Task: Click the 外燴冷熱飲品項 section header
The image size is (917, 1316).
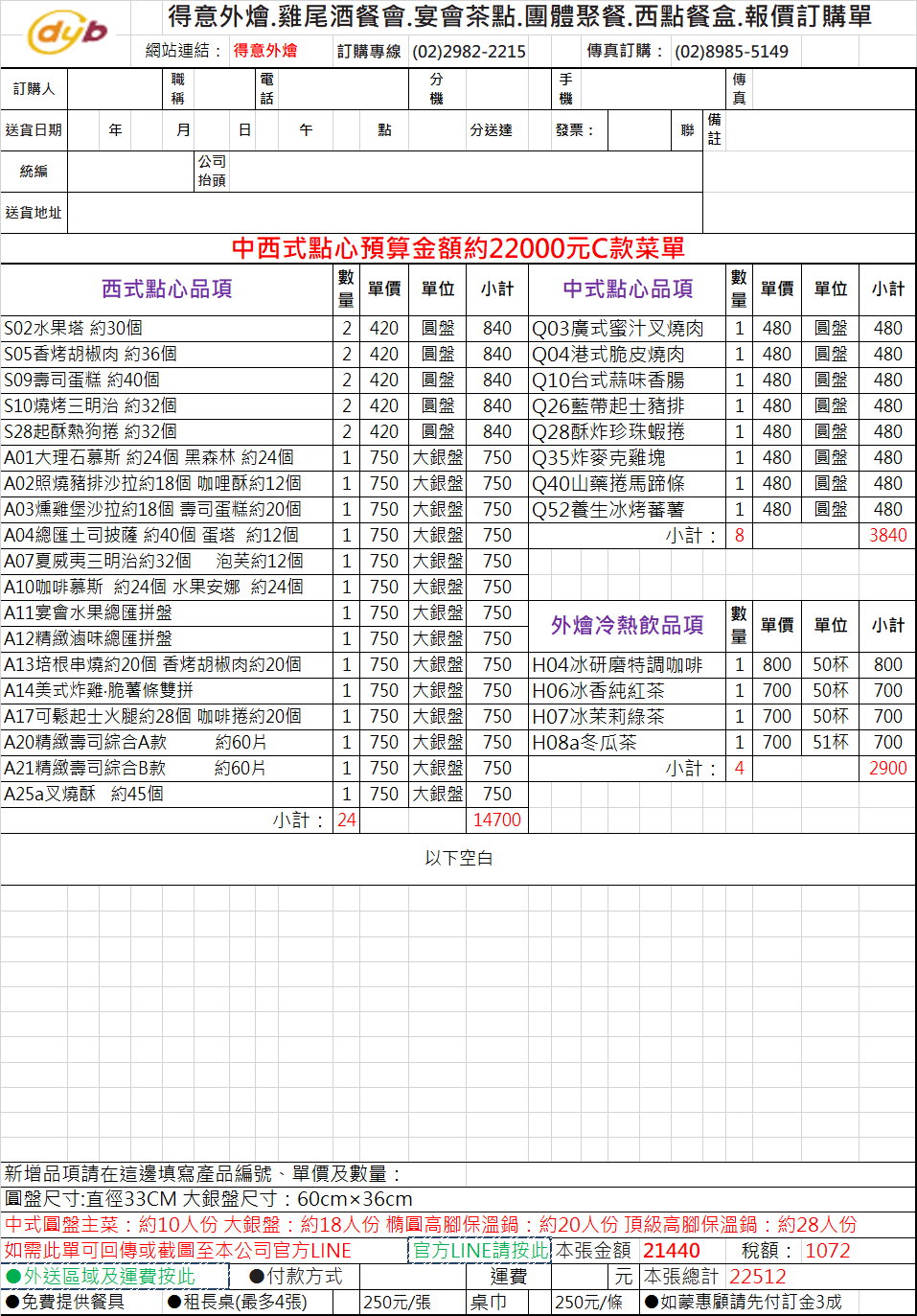Action: point(627,625)
